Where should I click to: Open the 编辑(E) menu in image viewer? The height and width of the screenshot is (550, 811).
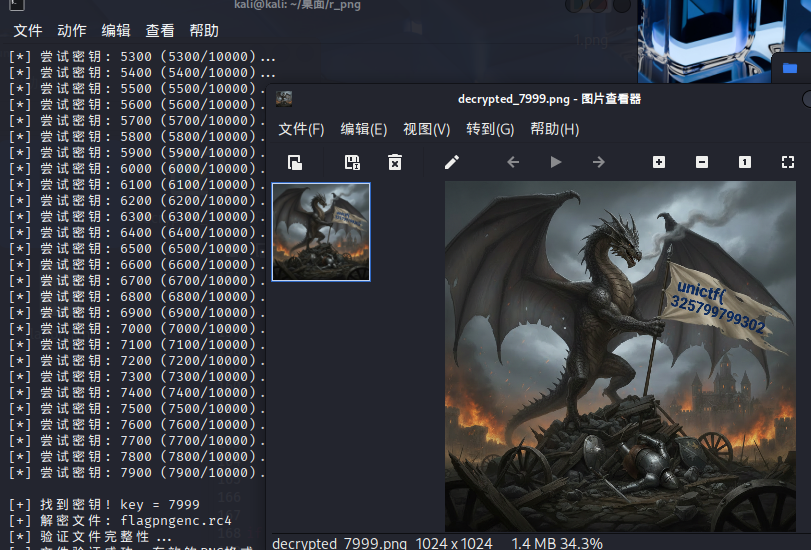click(x=364, y=129)
